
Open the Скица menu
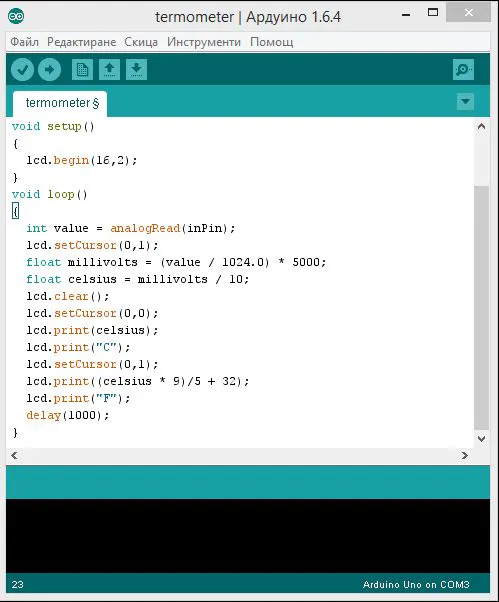pyautogui.click(x=141, y=42)
